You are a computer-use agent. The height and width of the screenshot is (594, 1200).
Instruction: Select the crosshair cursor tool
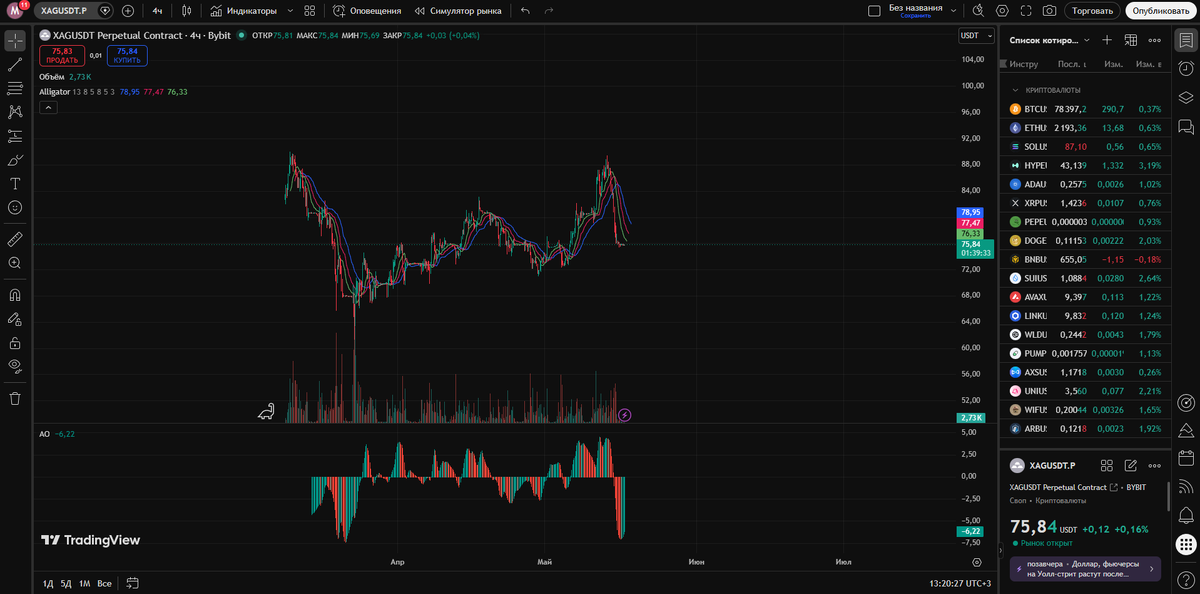tap(15, 41)
